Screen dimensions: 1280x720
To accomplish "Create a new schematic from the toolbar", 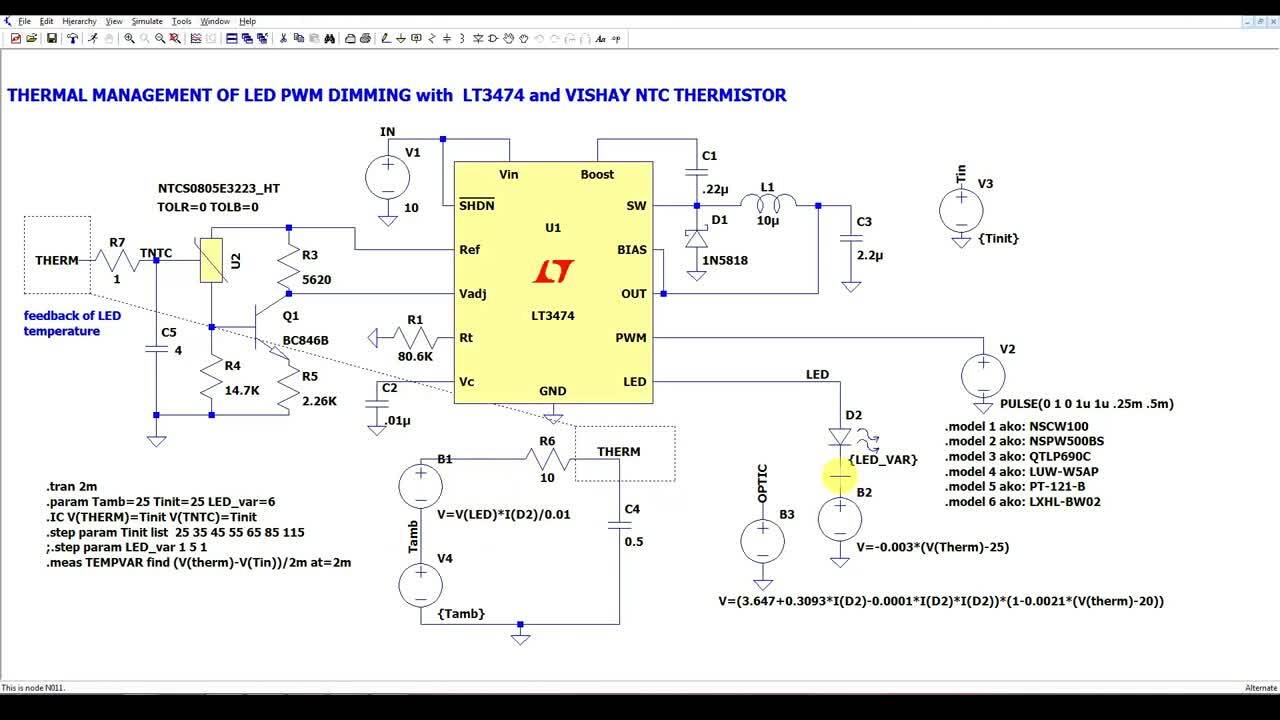I will pyautogui.click(x=15, y=39).
